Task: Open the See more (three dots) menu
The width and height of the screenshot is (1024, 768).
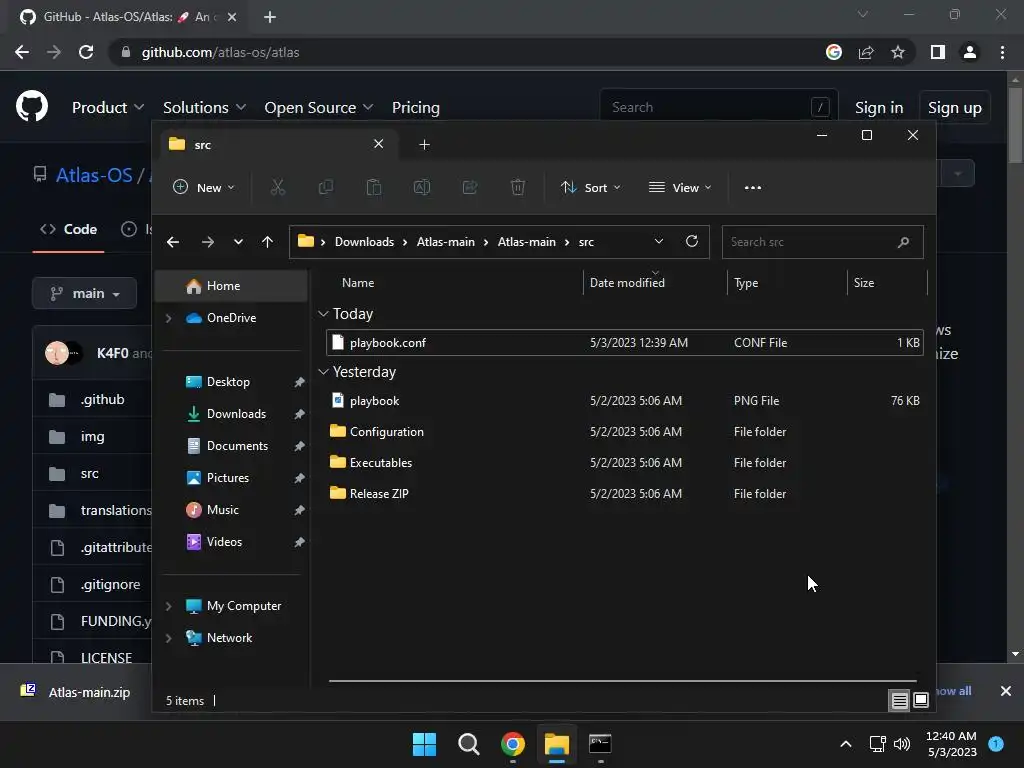Action: pyautogui.click(x=752, y=187)
